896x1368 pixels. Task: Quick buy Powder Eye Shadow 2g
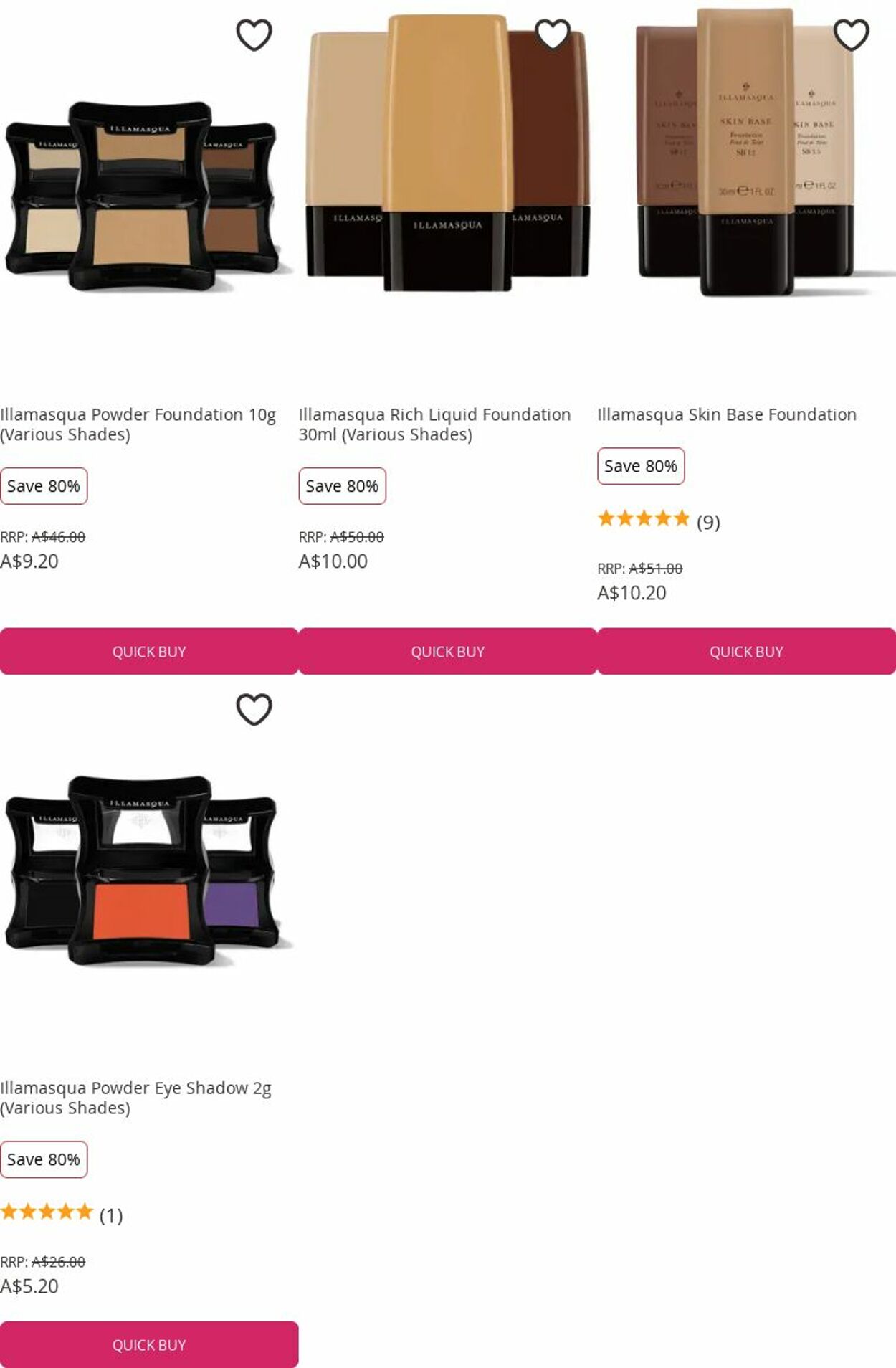pyautogui.click(x=149, y=1344)
